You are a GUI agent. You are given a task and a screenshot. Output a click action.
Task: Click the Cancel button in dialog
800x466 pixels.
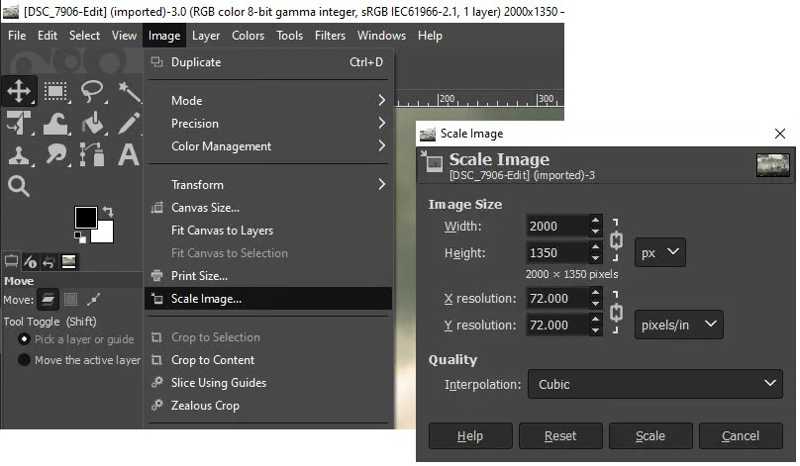coord(740,436)
